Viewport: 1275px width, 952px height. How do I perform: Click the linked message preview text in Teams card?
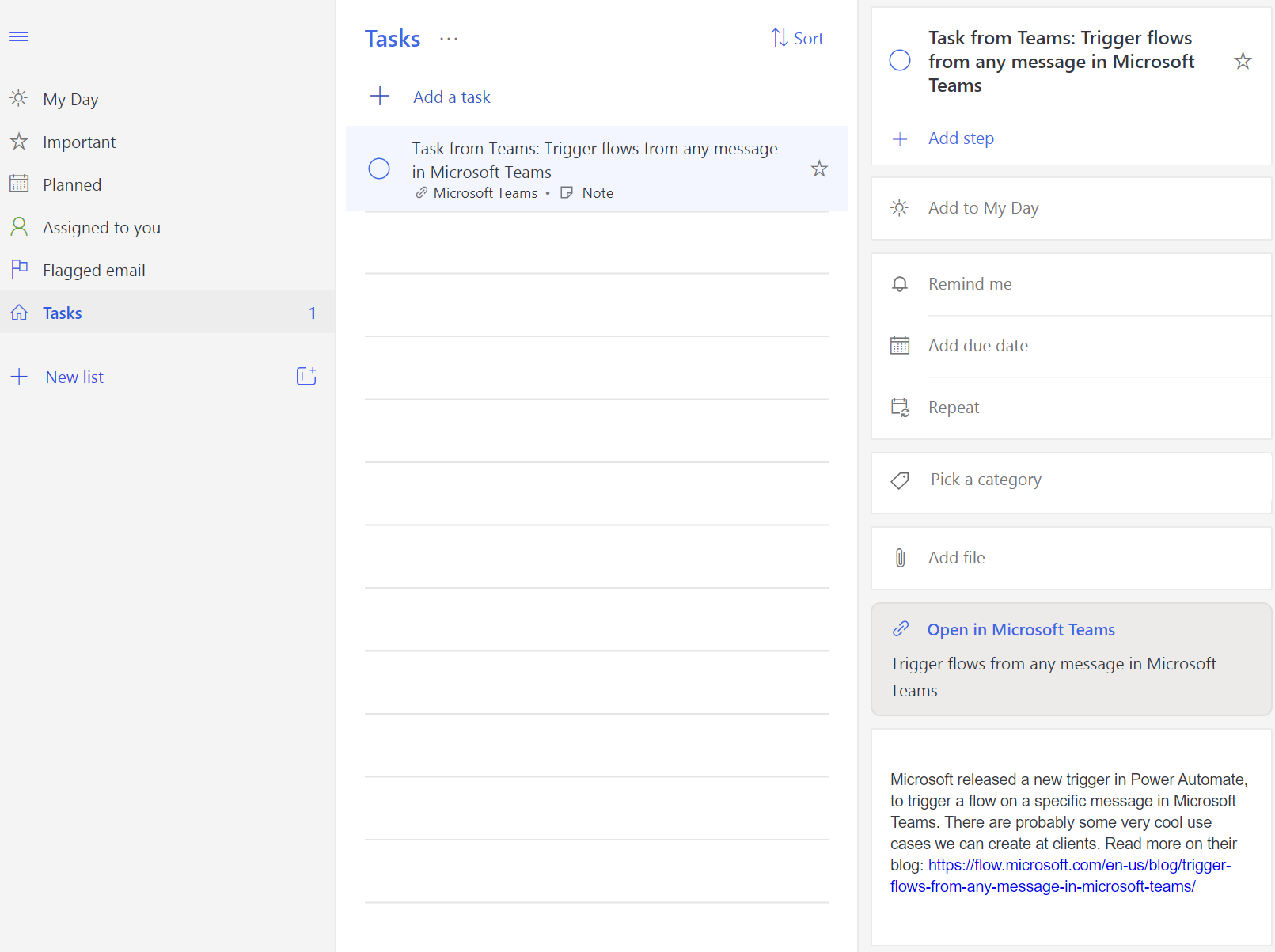click(x=1053, y=677)
